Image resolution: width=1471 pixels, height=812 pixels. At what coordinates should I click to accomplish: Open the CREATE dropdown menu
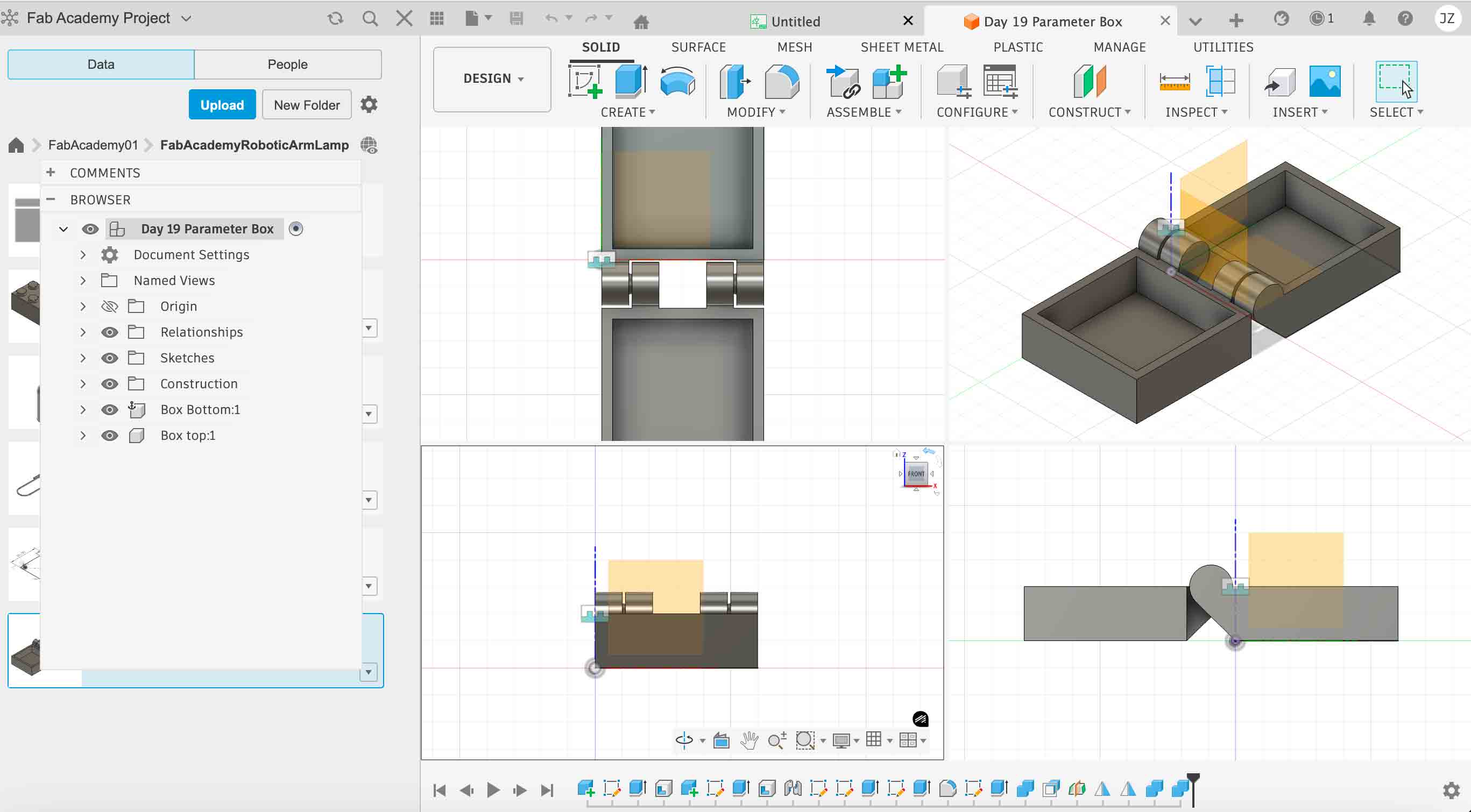[627, 112]
